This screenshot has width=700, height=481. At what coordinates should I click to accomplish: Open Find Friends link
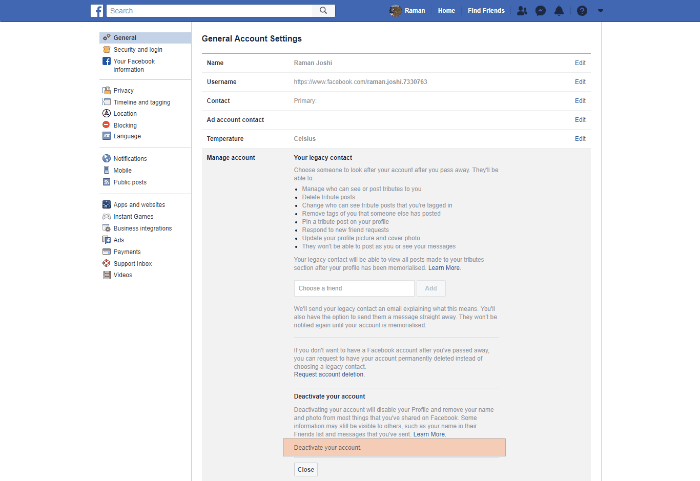[486, 11]
